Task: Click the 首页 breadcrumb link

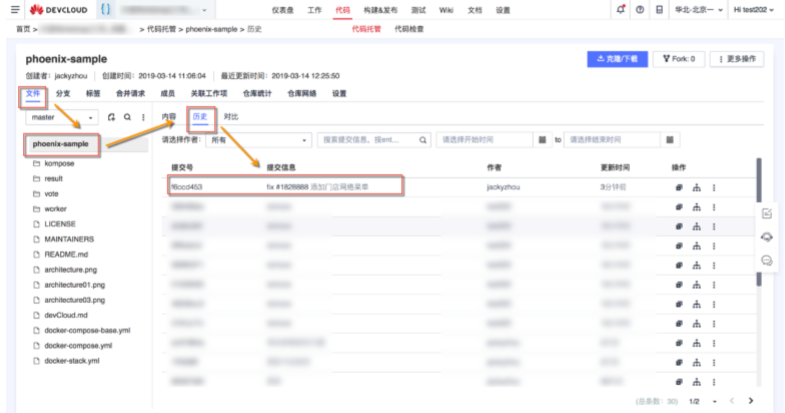Action: pos(23,29)
